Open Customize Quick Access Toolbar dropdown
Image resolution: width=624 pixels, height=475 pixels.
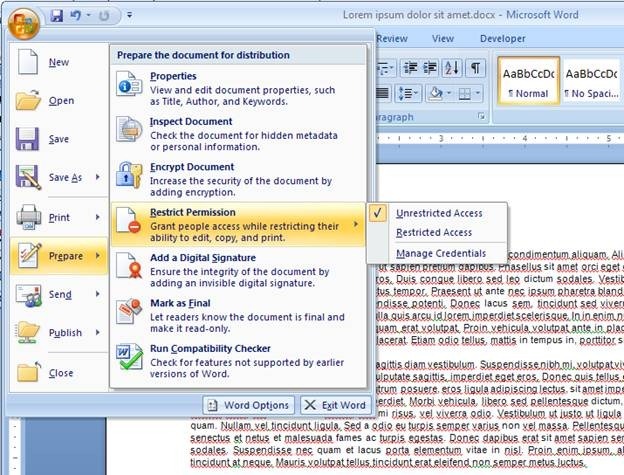(x=129, y=16)
